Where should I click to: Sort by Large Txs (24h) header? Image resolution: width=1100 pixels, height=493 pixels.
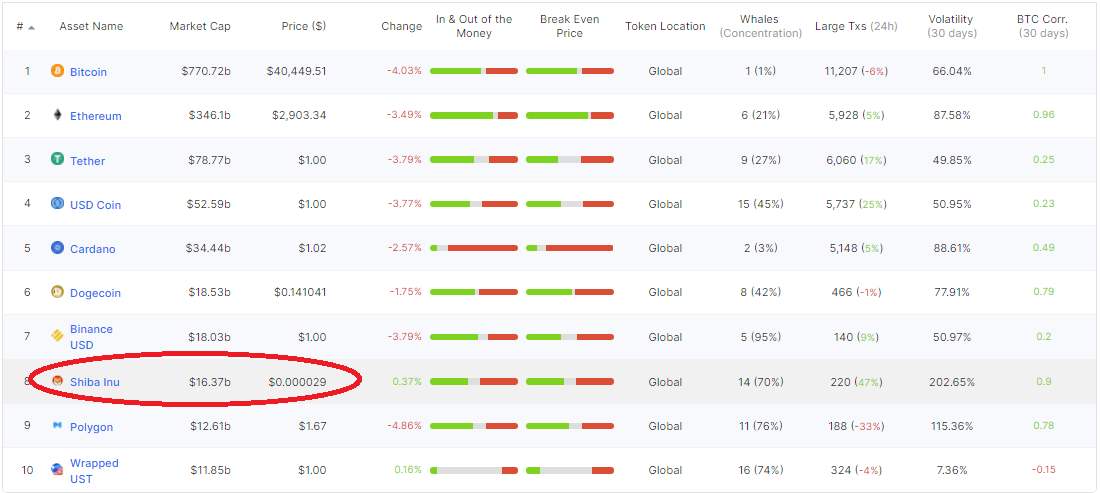click(x=857, y=26)
